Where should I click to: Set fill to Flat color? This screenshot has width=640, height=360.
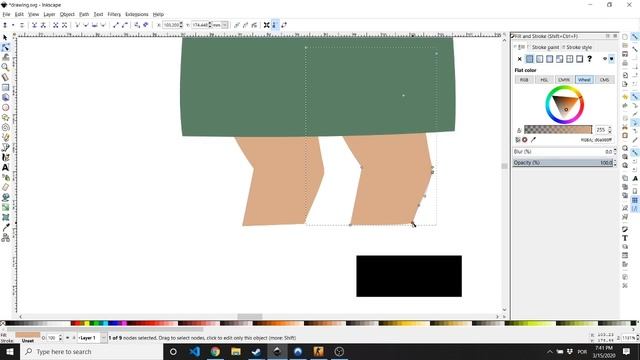529,59
